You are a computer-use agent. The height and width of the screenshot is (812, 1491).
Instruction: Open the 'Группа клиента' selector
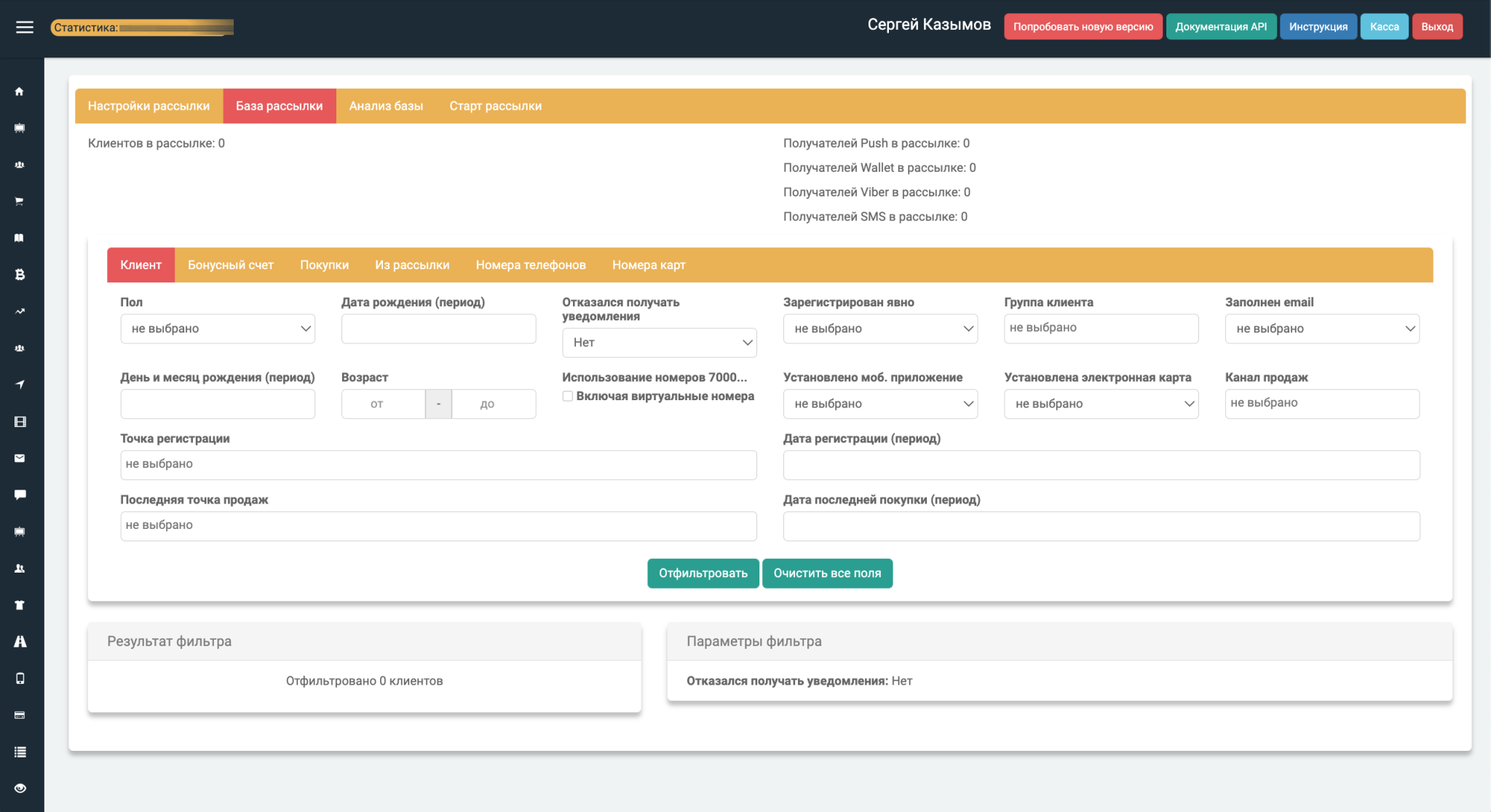tap(1102, 329)
